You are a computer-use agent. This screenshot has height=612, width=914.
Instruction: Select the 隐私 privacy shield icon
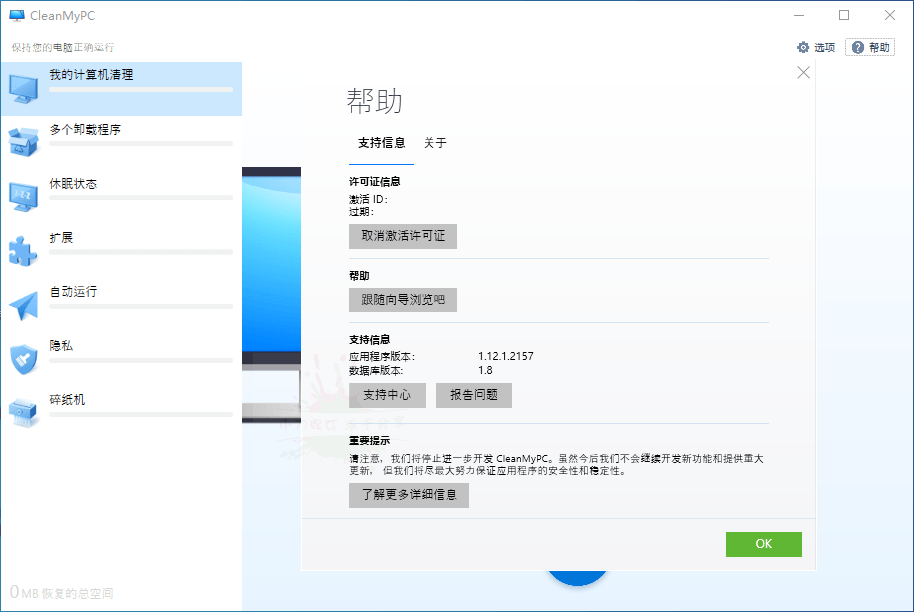[x=23, y=358]
